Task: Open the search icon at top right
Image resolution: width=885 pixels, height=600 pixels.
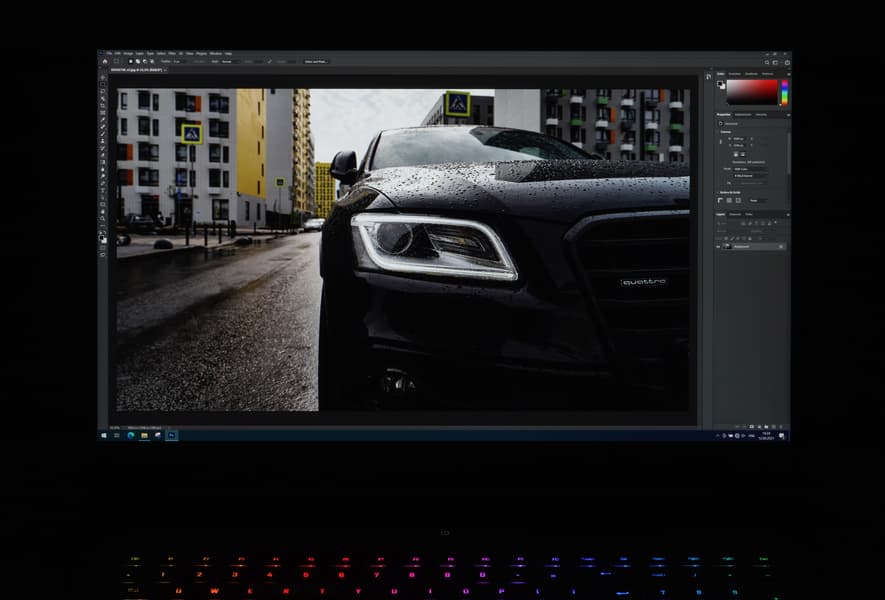Action: click(x=767, y=63)
